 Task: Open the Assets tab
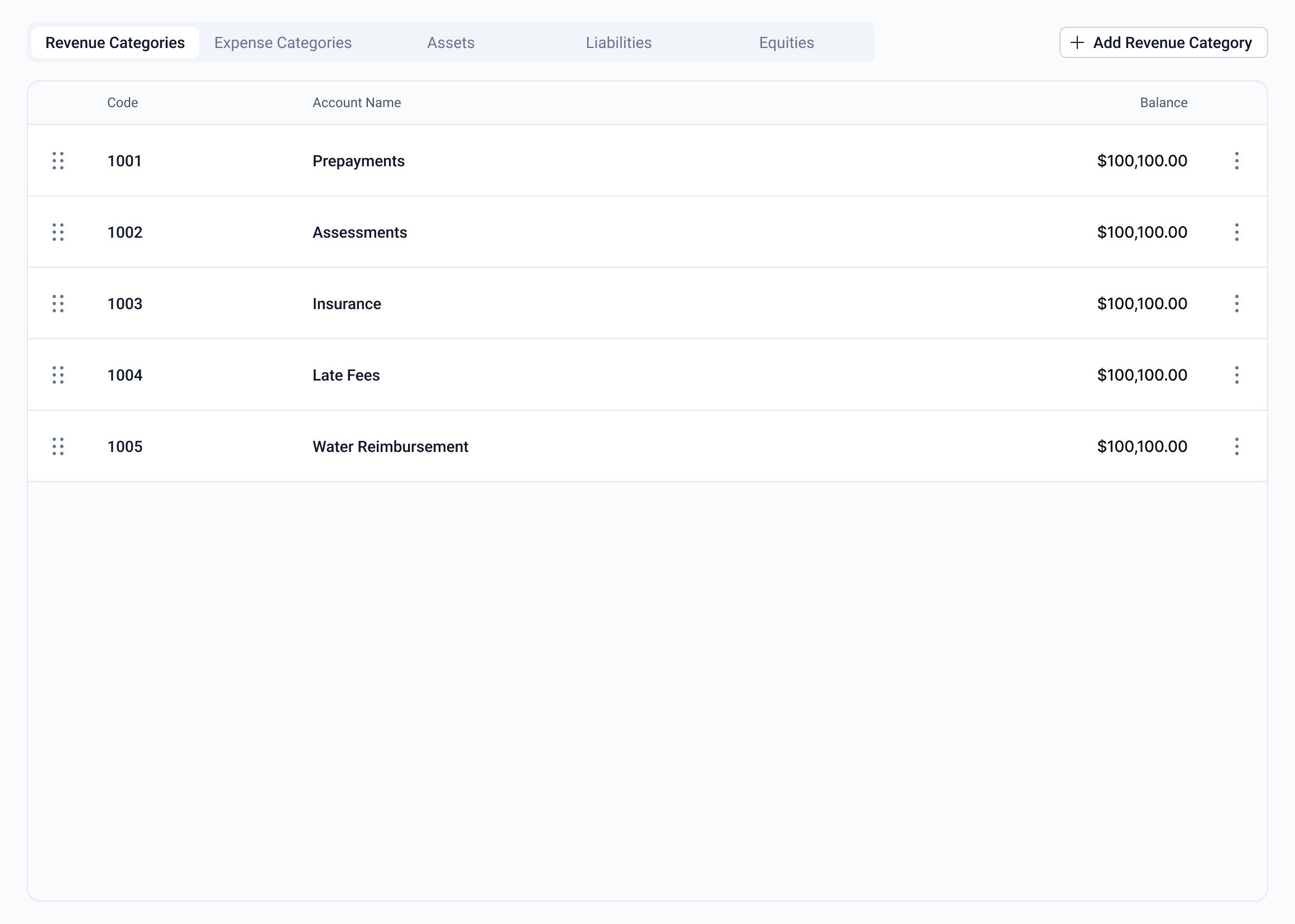[450, 42]
